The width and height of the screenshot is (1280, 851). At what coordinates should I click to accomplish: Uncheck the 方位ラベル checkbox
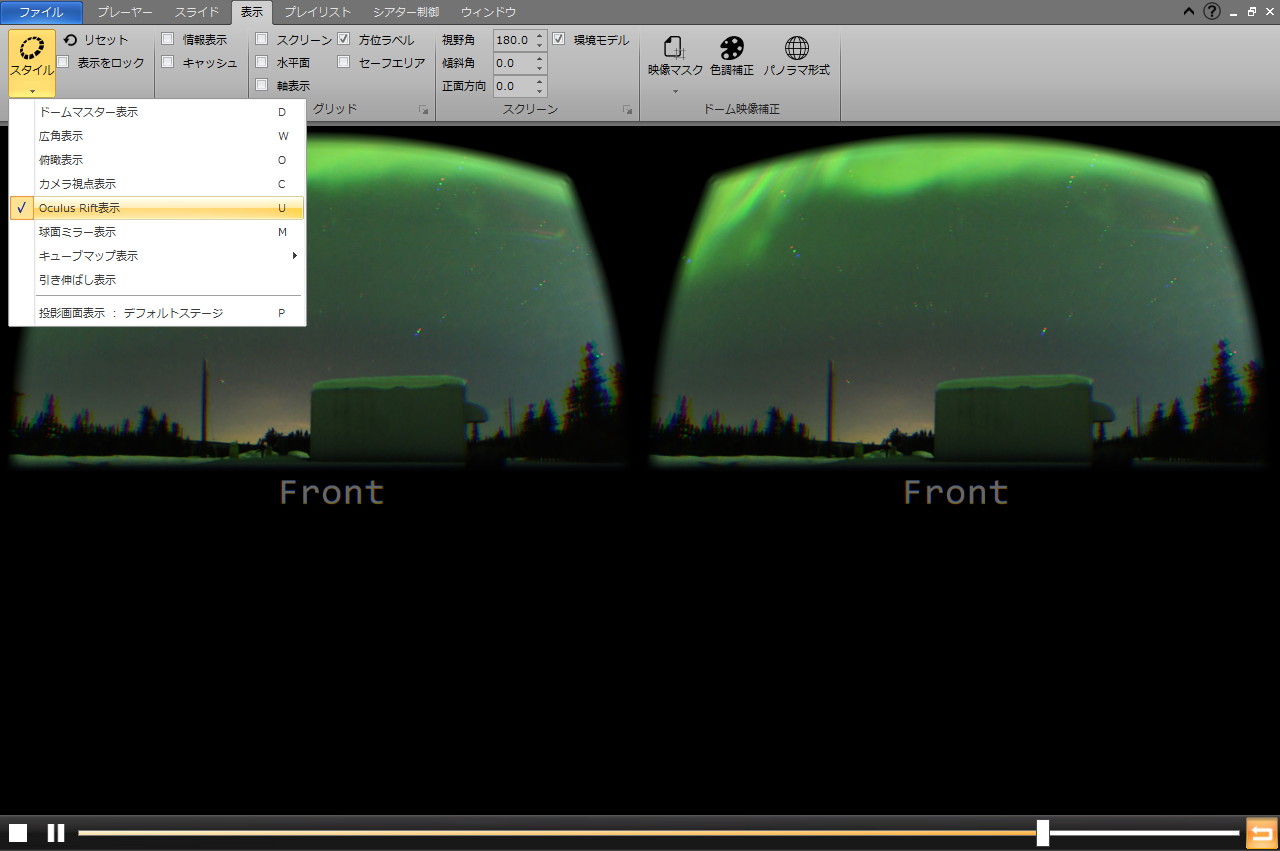(344, 39)
